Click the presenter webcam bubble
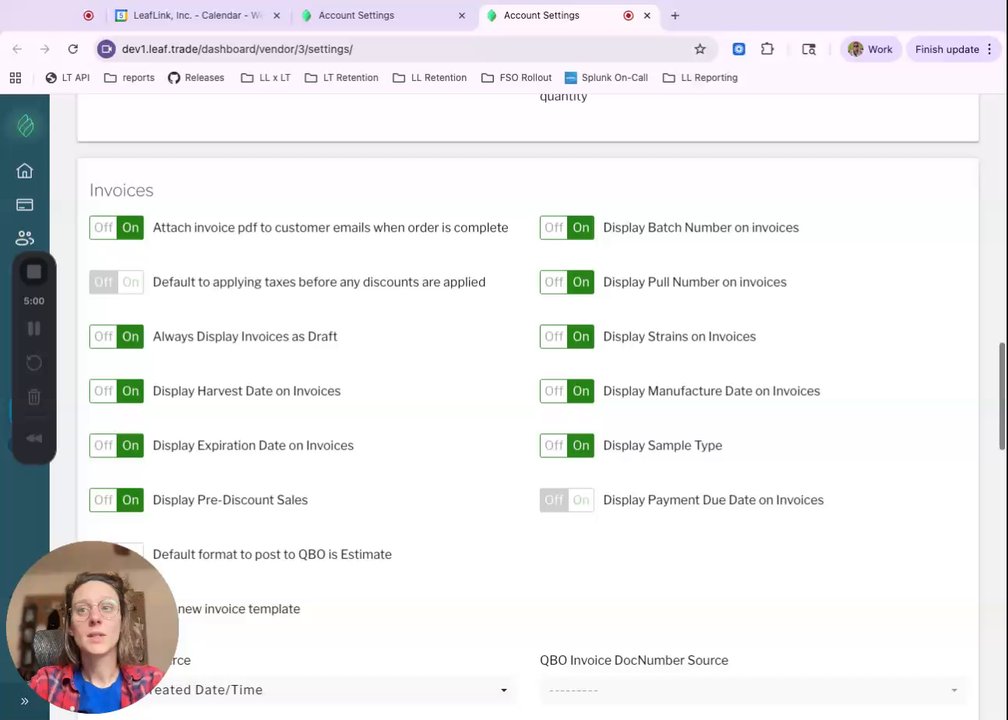The image size is (1008, 720). (x=92, y=627)
